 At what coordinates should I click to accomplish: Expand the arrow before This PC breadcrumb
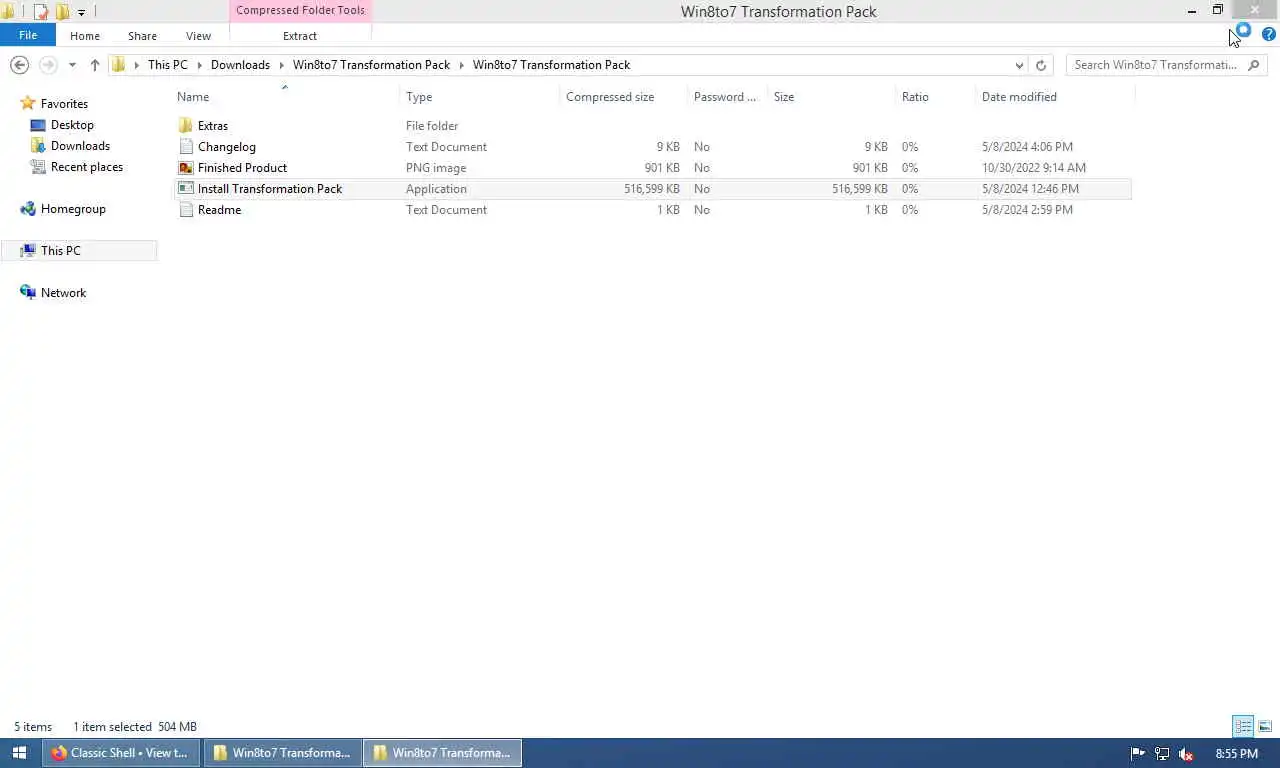137,65
